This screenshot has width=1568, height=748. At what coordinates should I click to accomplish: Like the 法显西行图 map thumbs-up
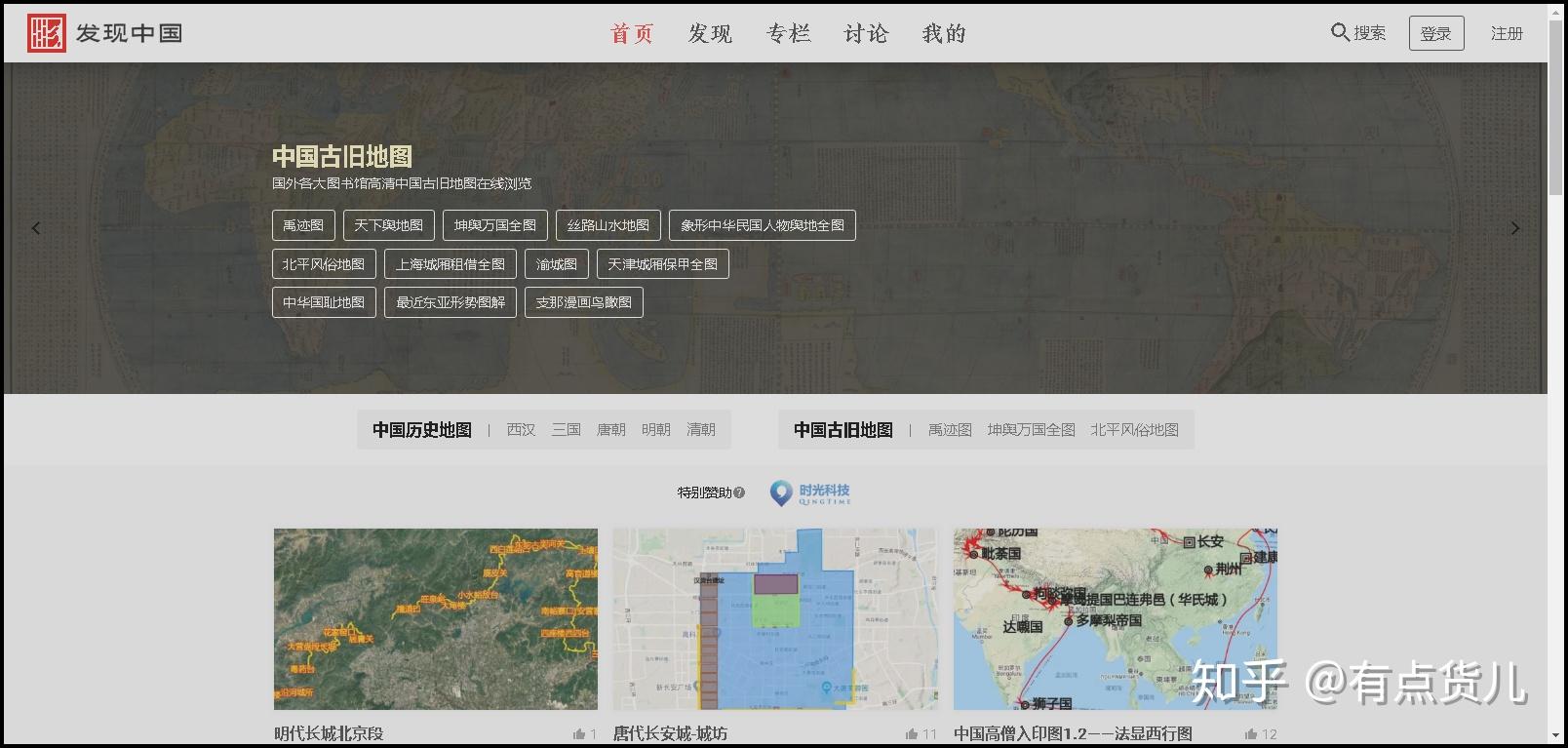click(x=1251, y=734)
